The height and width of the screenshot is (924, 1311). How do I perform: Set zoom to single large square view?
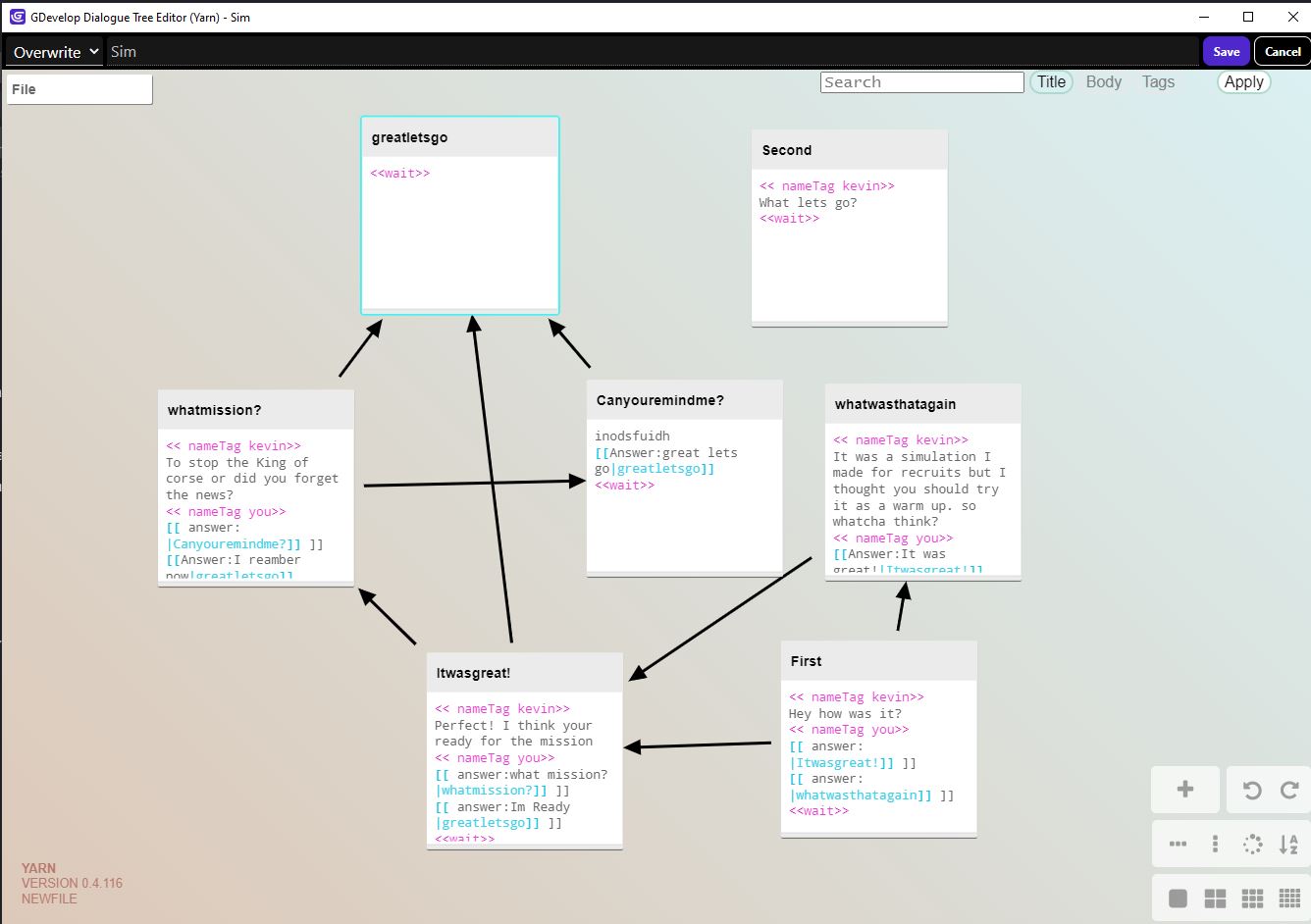[x=1178, y=898]
